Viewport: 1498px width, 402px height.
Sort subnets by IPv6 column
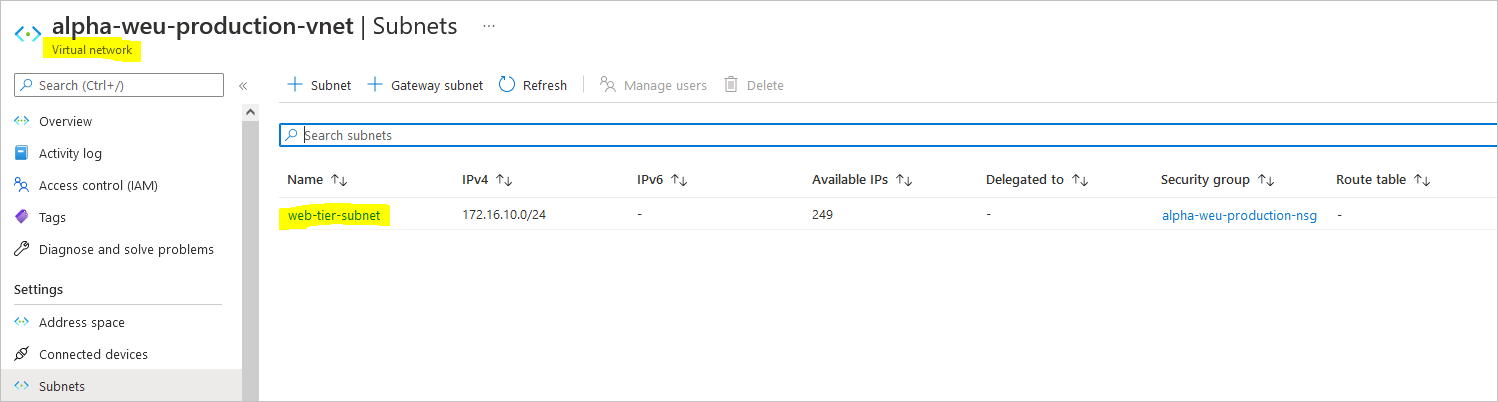662,180
